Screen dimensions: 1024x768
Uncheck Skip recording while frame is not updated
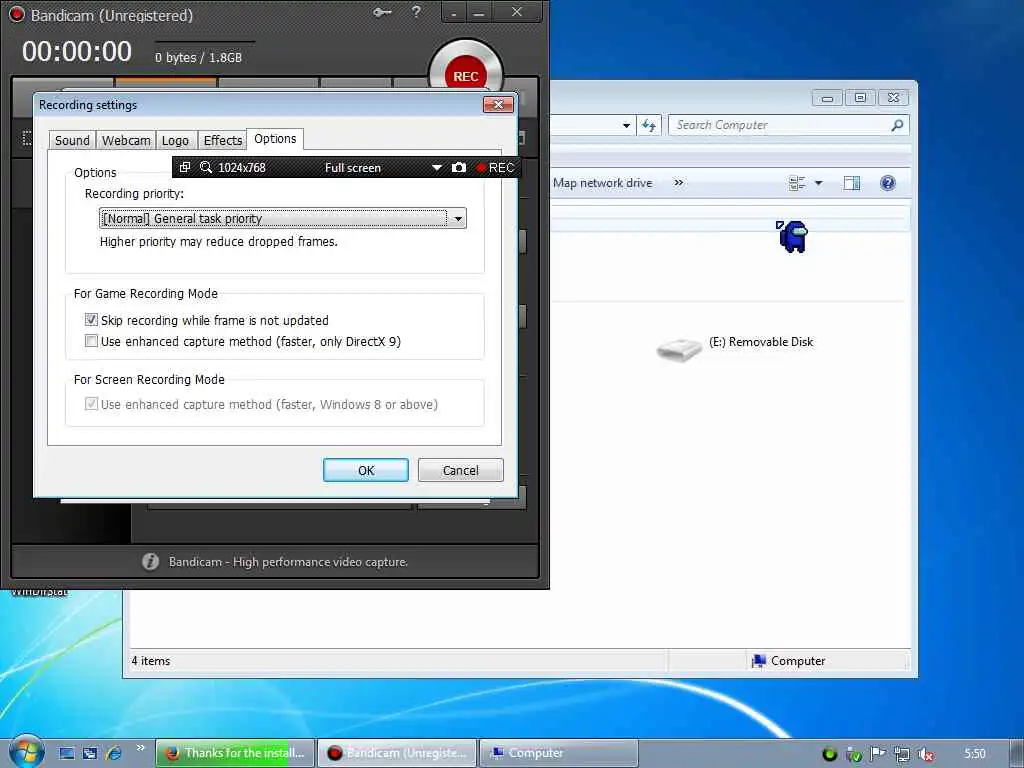coord(91,320)
